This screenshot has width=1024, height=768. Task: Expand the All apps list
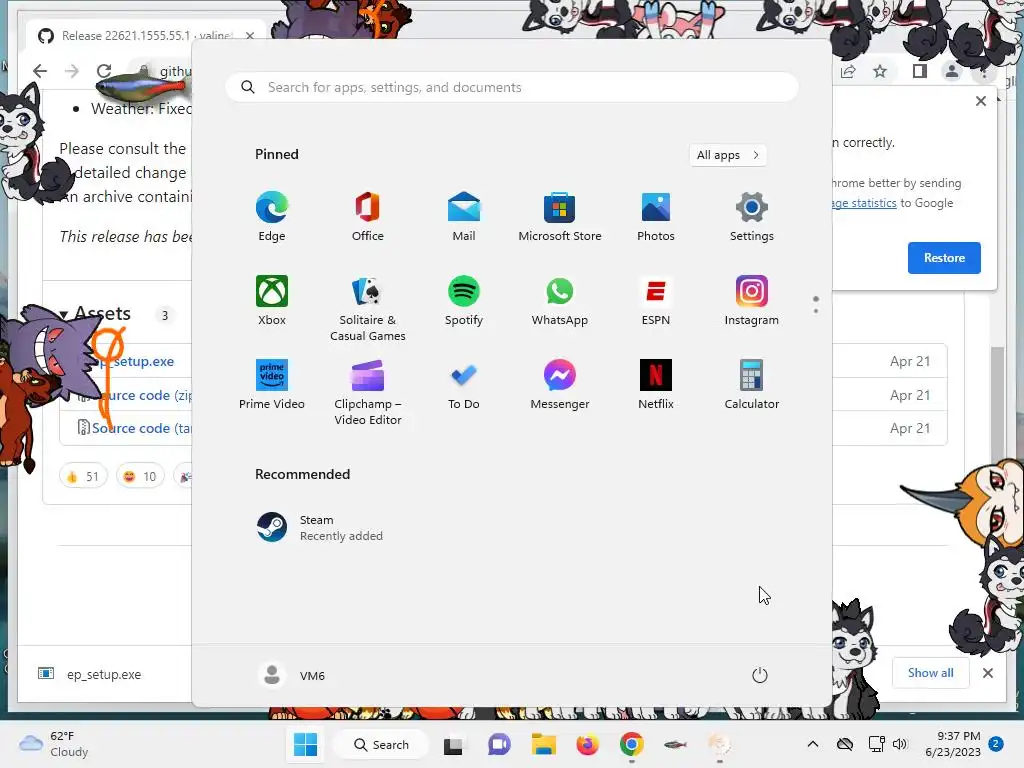[728, 155]
